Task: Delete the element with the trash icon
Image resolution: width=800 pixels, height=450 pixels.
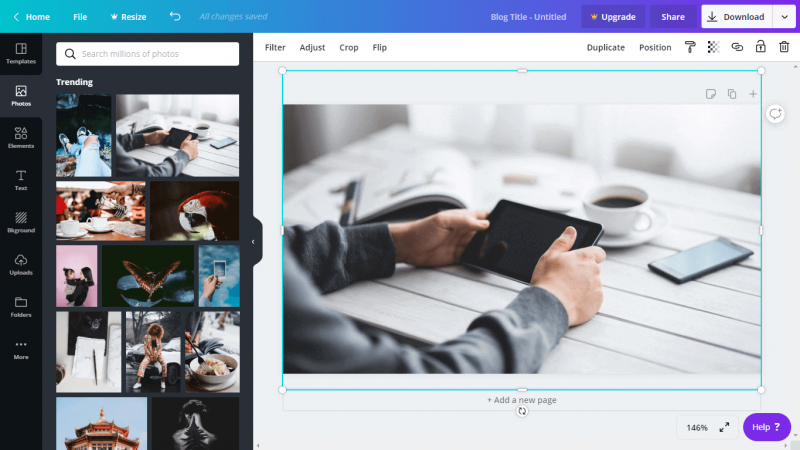Action: click(x=784, y=47)
